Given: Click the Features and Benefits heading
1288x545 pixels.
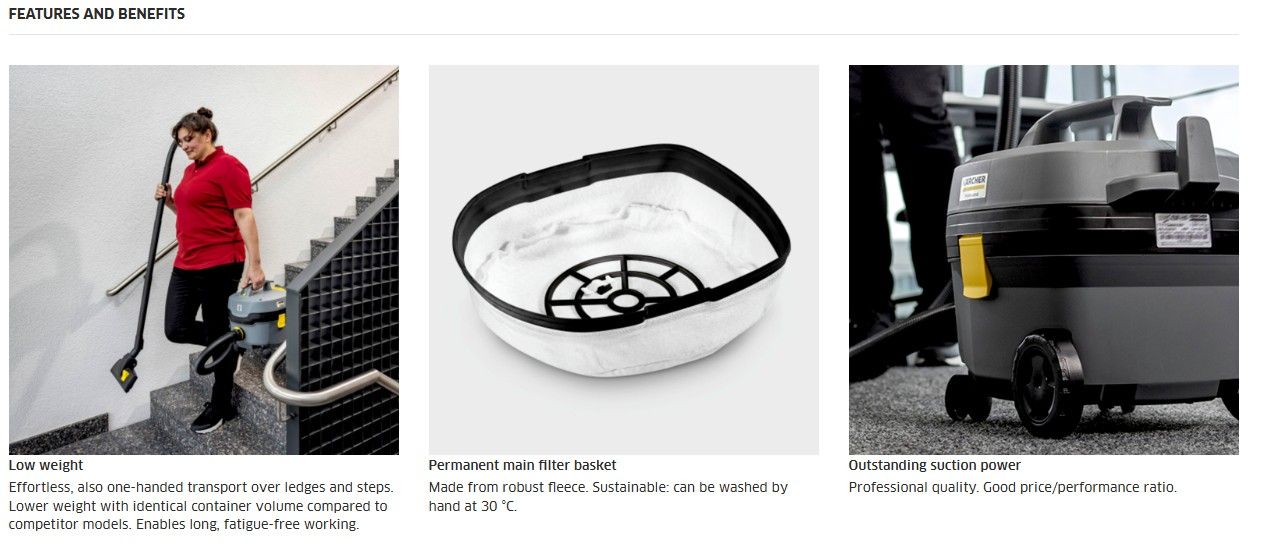Looking at the screenshot, I should pos(96,14).
